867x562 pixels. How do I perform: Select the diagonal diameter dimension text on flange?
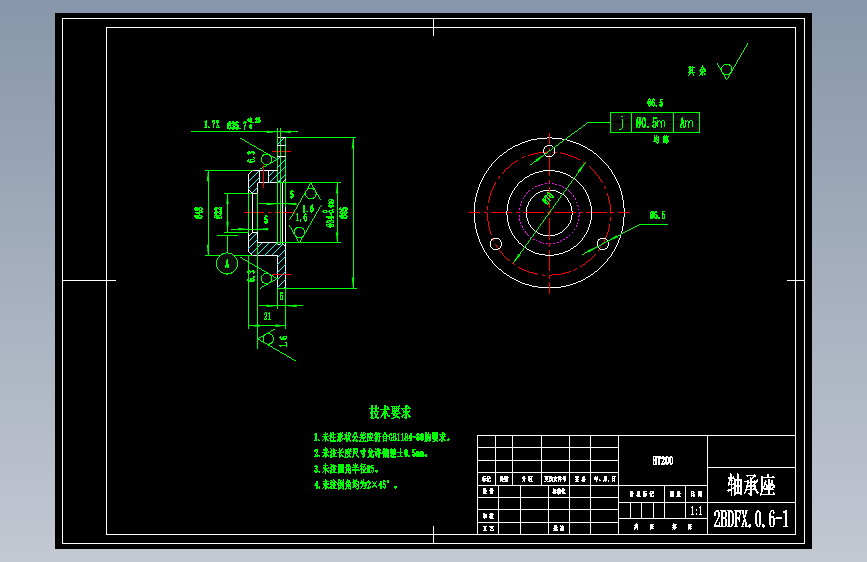548,199
